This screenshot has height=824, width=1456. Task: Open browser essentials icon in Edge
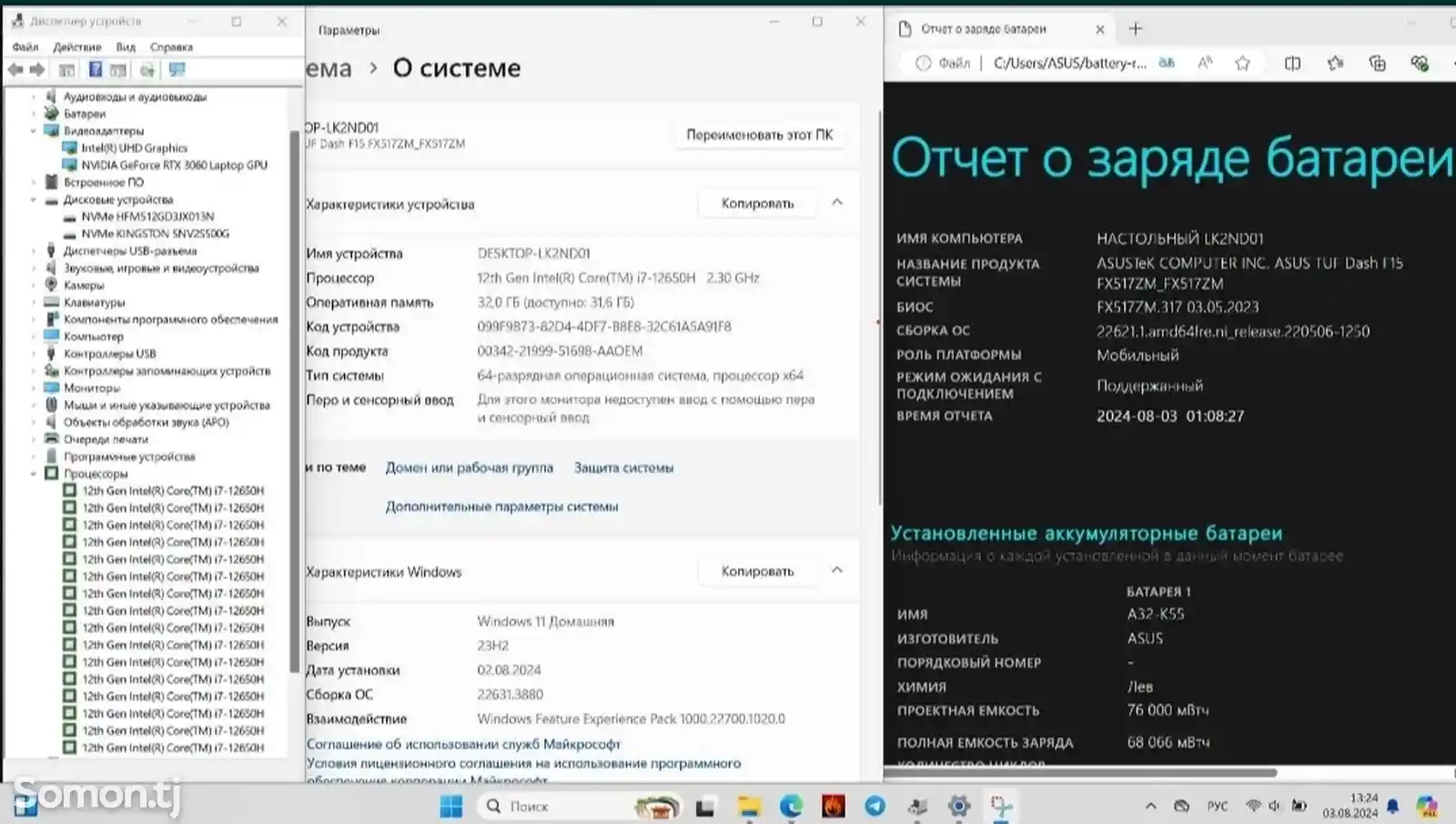1419,63
